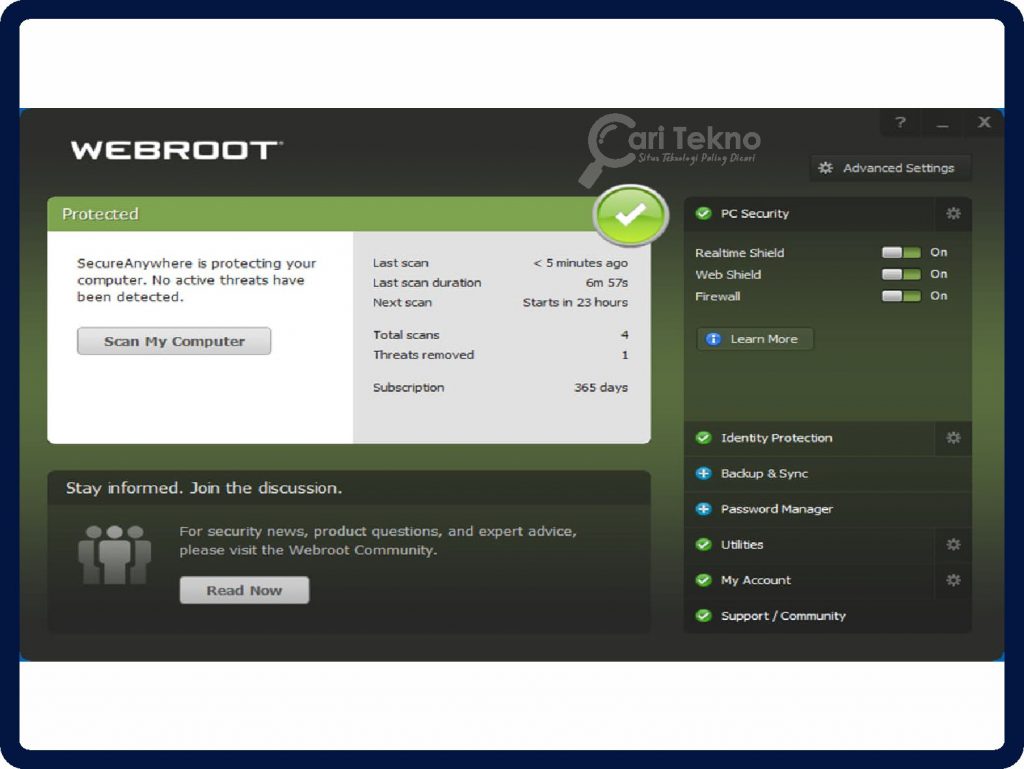
Task: Expand the My Account section
Action: tap(810, 580)
